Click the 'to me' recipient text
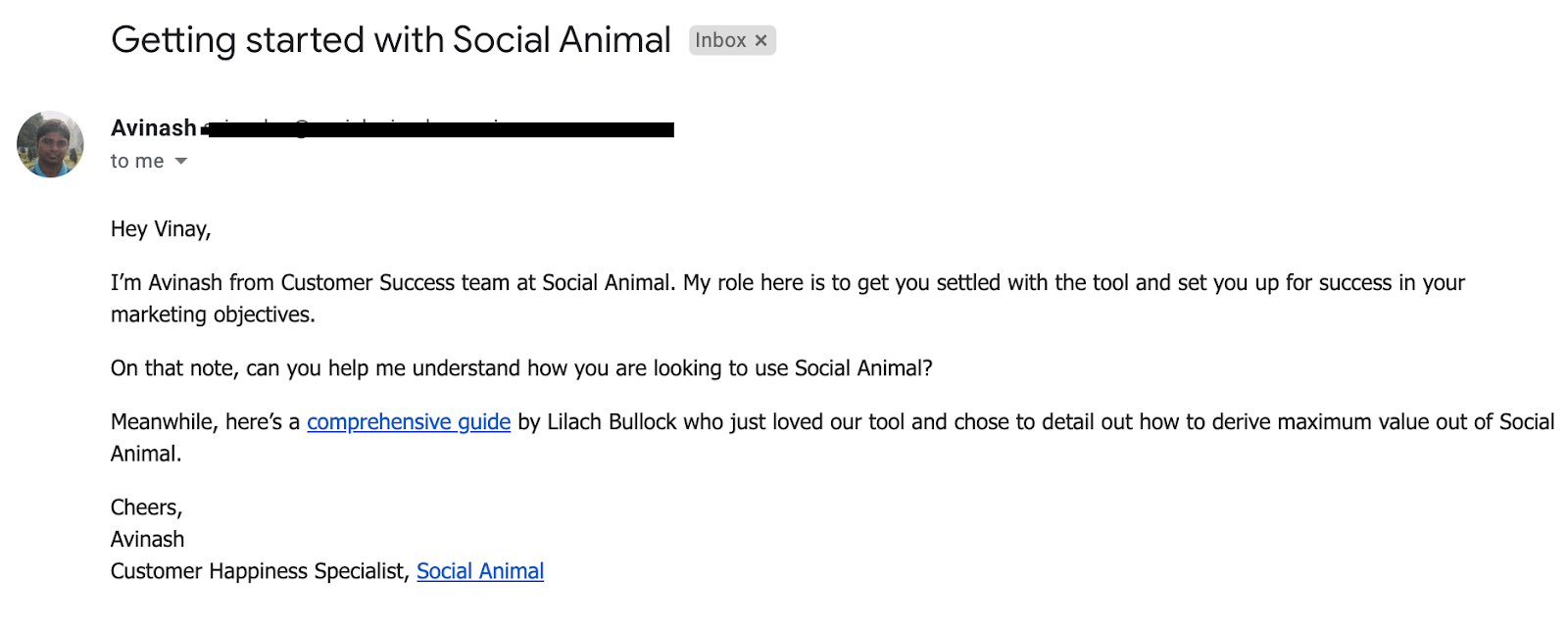1568x629 pixels. tap(137, 162)
